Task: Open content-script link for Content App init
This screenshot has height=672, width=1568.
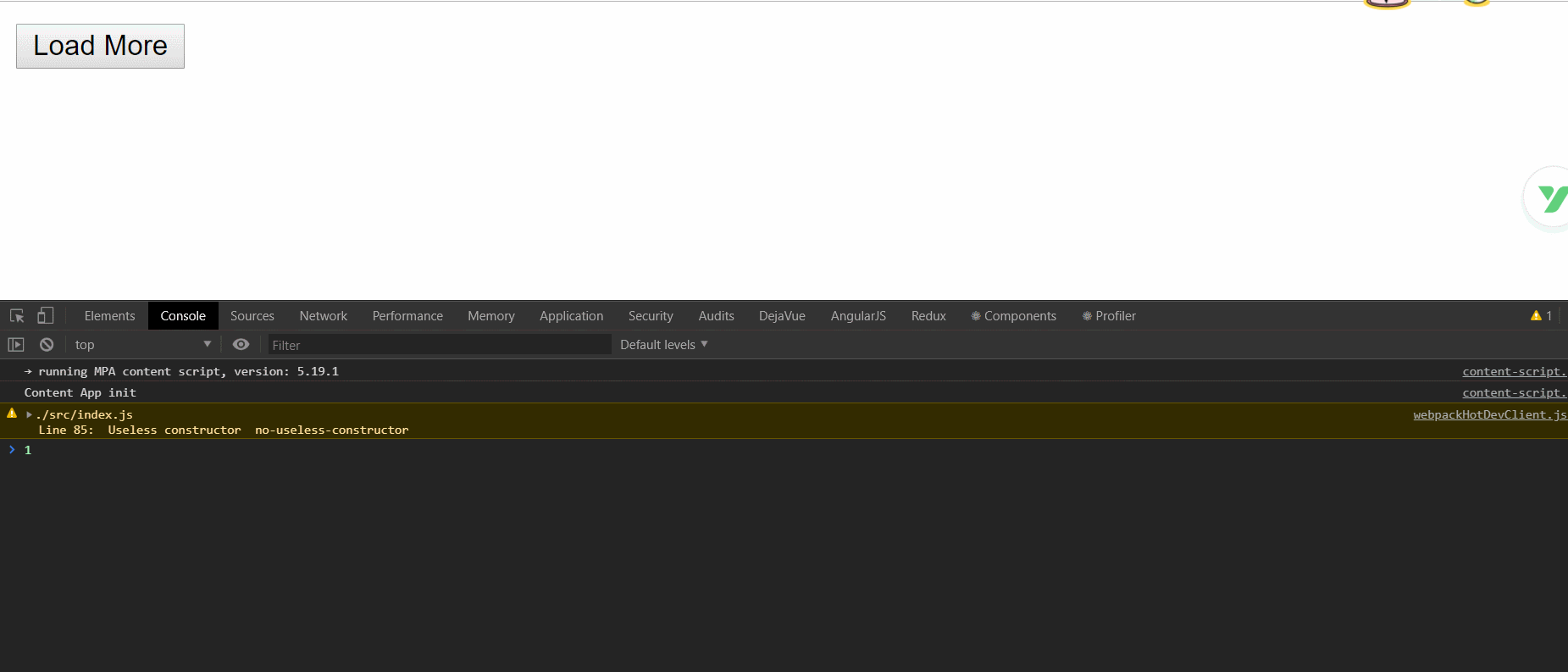Action: coord(1514,393)
